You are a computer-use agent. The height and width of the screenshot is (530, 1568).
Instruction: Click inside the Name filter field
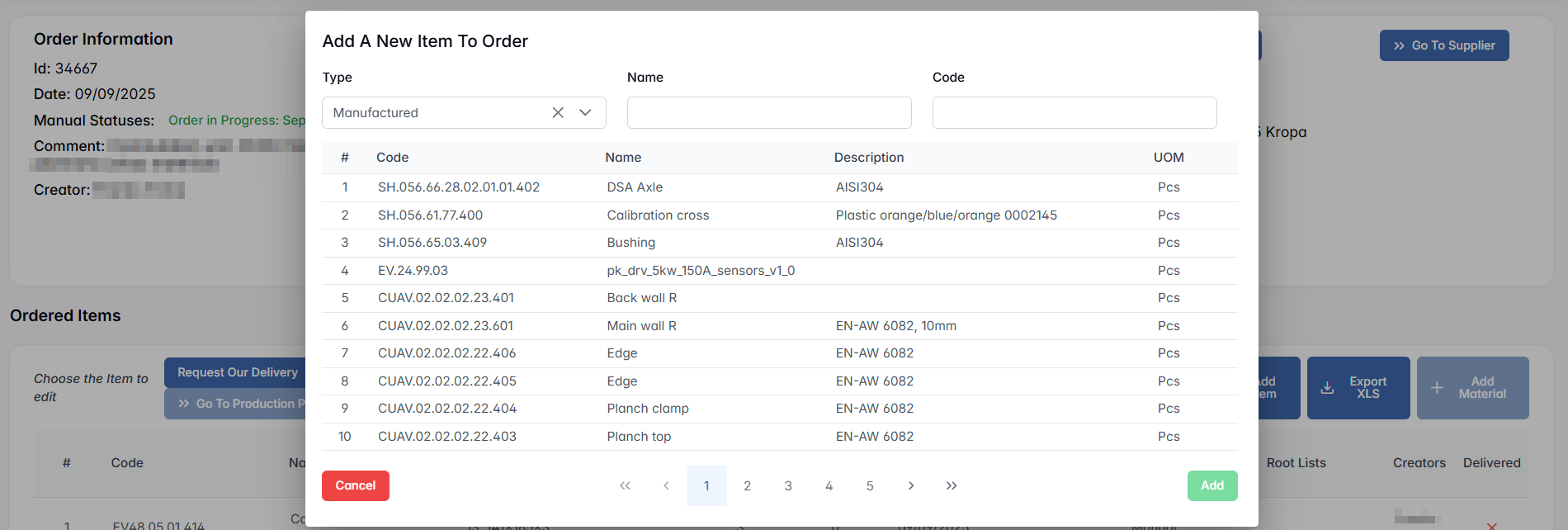(x=768, y=113)
